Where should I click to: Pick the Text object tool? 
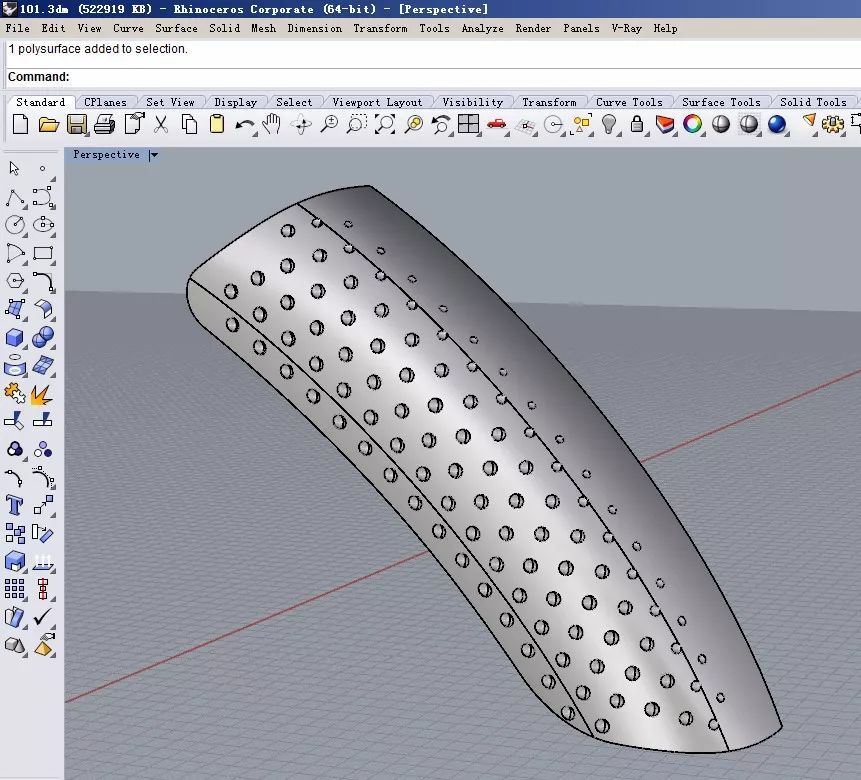click(15, 505)
